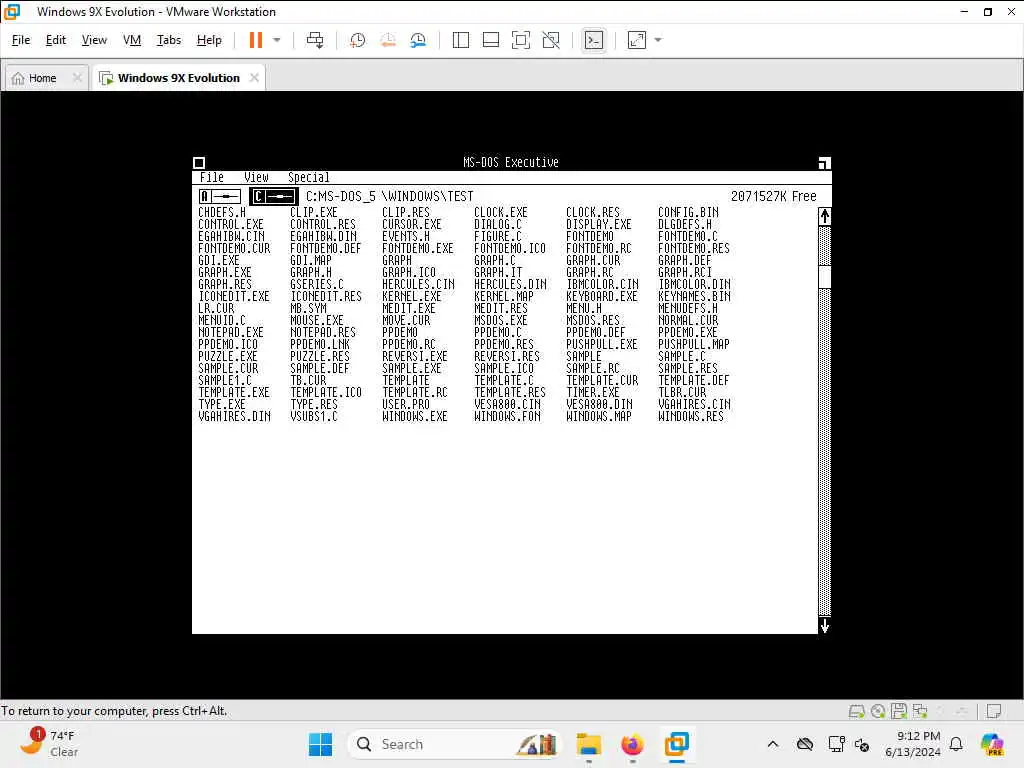This screenshot has width=1024, height=768.
Task: Switch to Unity mode
Action: 551,40
